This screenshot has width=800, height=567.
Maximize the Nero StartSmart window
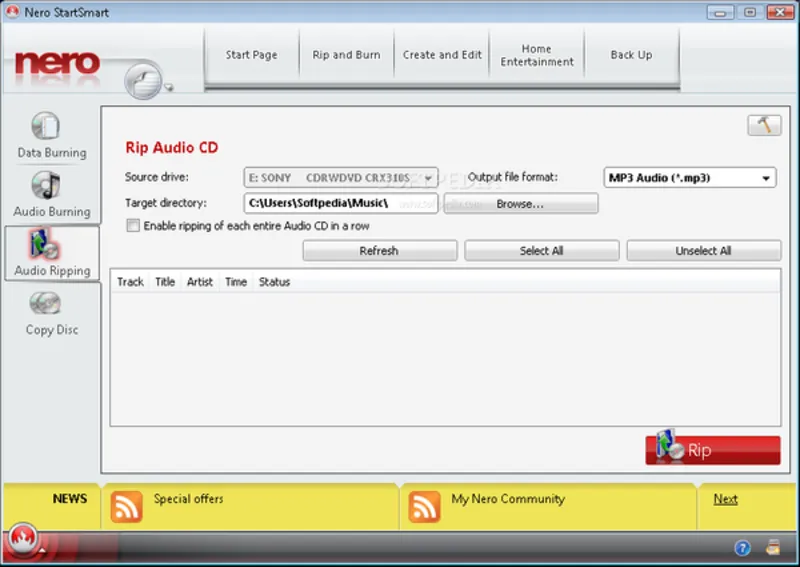pyautogui.click(x=750, y=12)
